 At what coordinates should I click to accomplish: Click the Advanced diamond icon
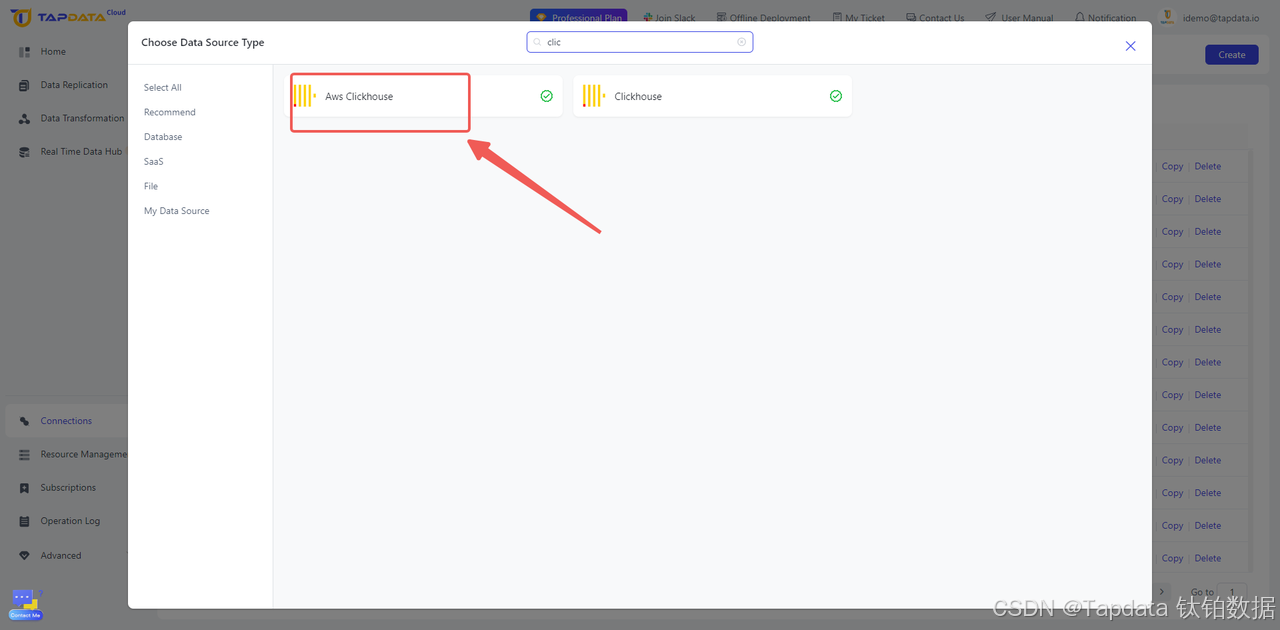pos(25,555)
